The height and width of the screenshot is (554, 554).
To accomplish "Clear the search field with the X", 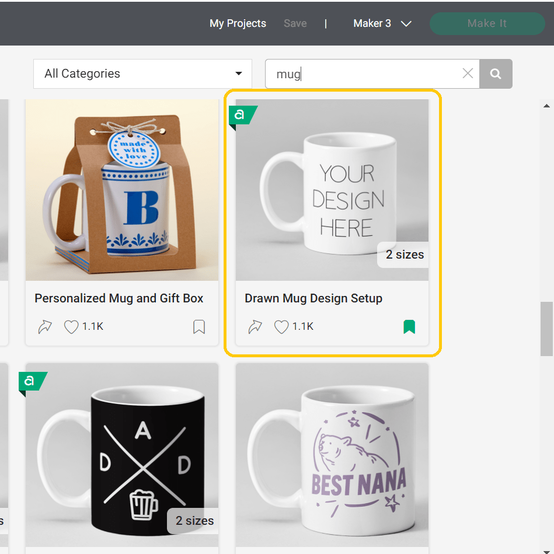I will pos(468,73).
